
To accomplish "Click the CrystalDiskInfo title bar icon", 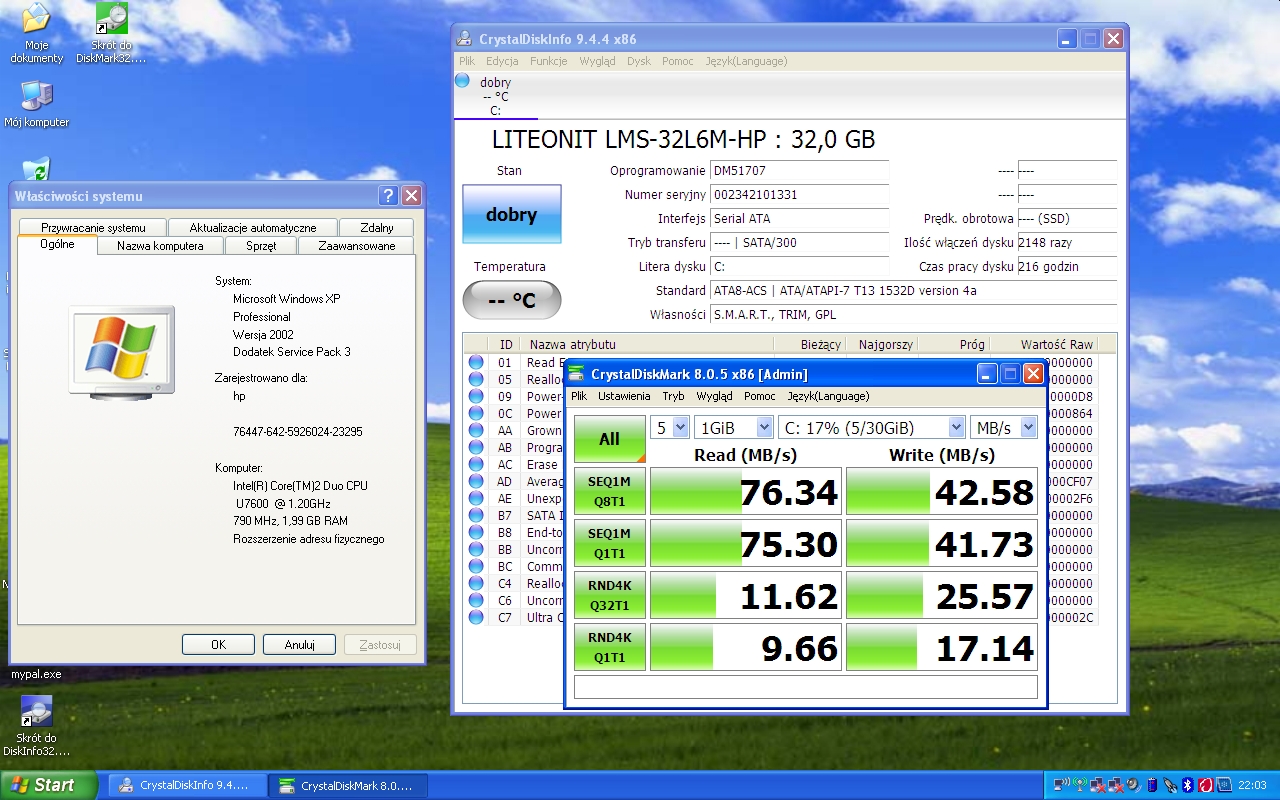I will (x=464, y=39).
